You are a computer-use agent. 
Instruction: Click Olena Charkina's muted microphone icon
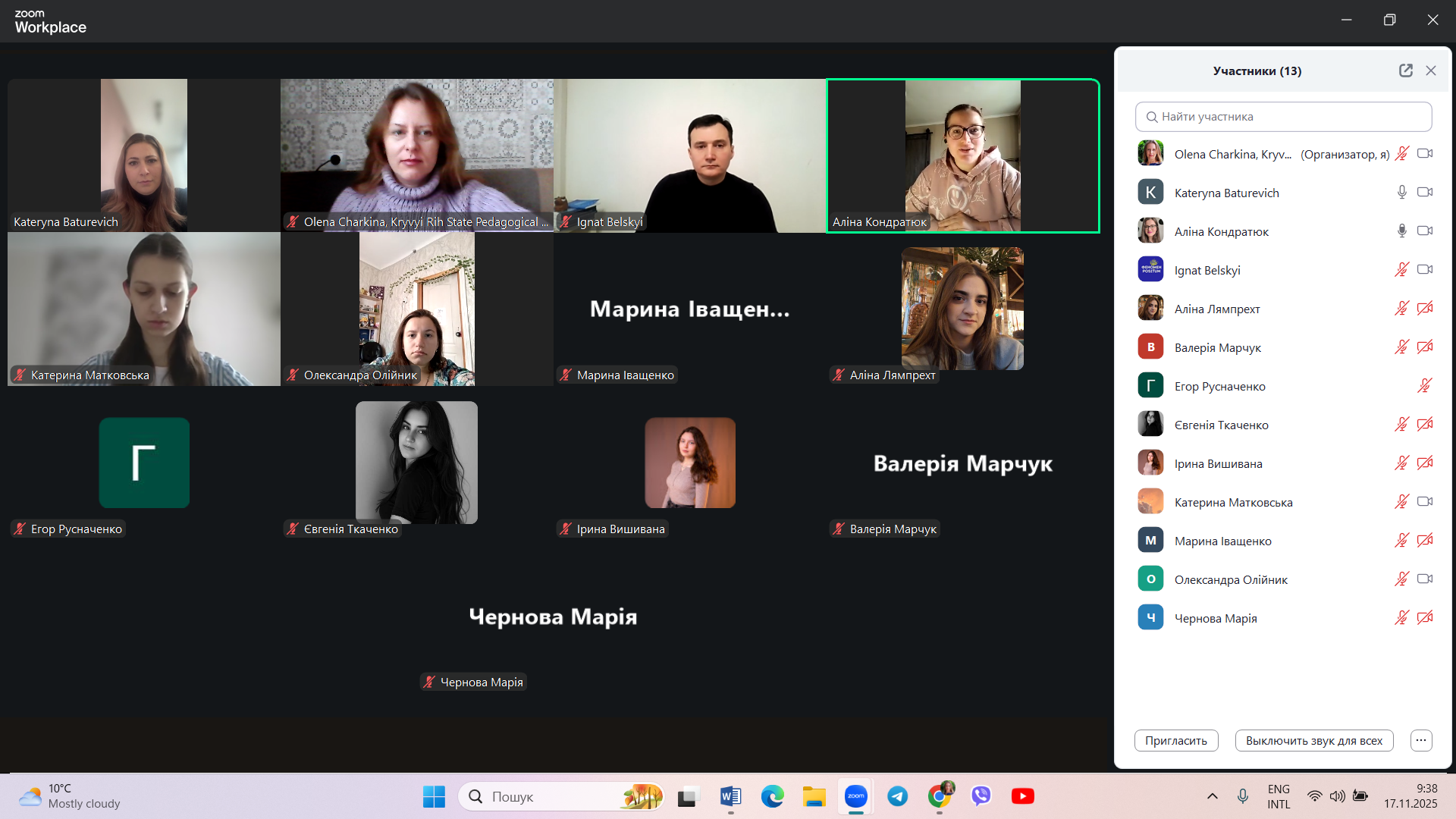(x=1401, y=154)
